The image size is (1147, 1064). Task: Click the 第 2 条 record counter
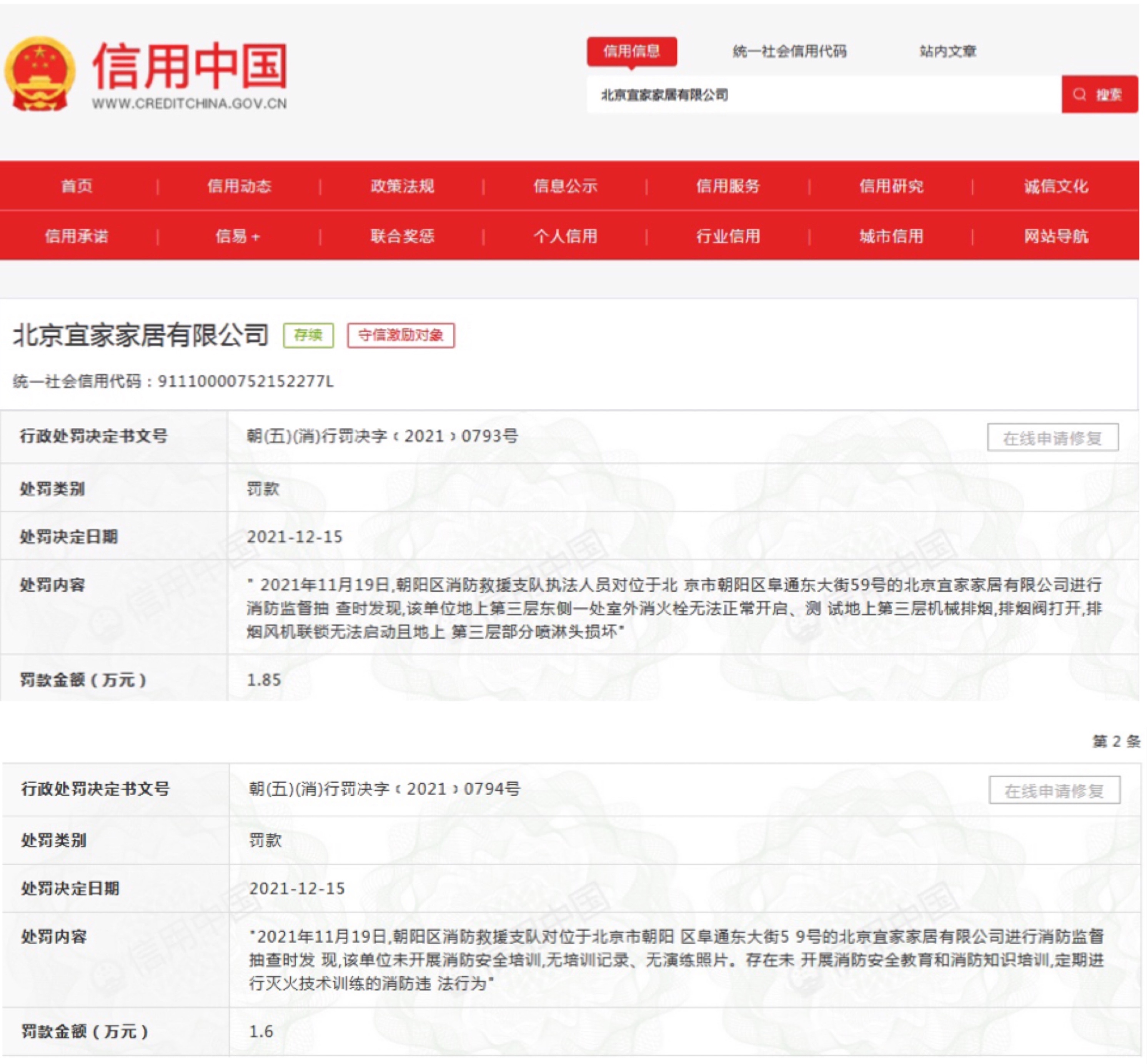coord(1117,741)
